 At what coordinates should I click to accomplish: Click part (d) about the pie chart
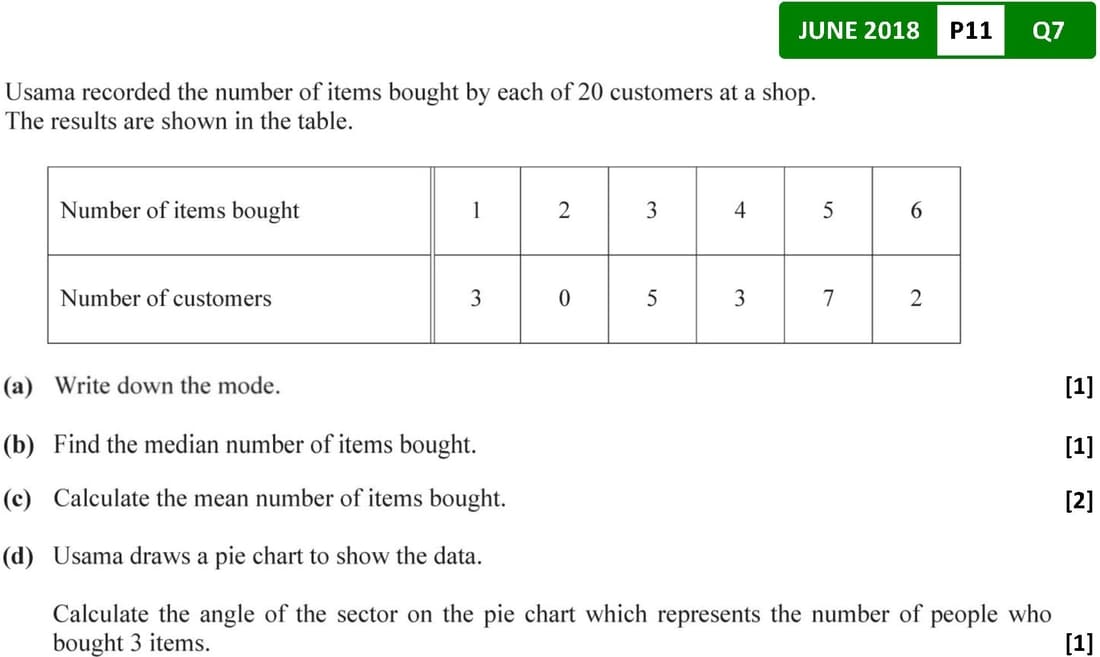tap(267, 556)
